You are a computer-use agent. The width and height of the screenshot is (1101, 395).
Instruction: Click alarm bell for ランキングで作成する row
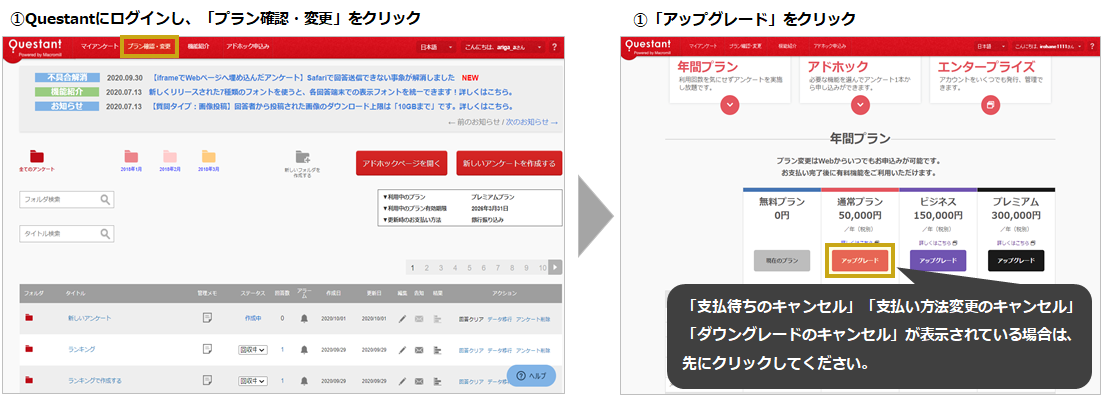pyautogui.click(x=304, y=380)
